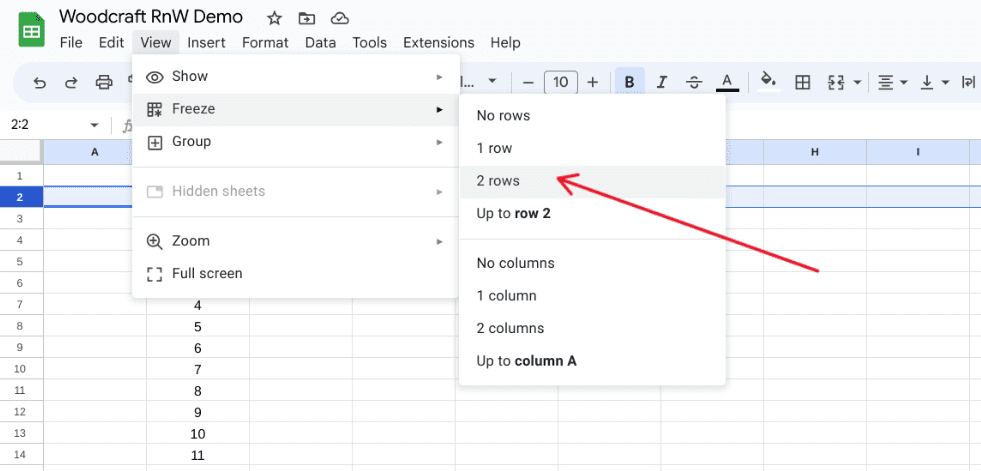This screenshot has height=471, width=981.
Task: Open the text color picker
Action: [x=727, y=82]
